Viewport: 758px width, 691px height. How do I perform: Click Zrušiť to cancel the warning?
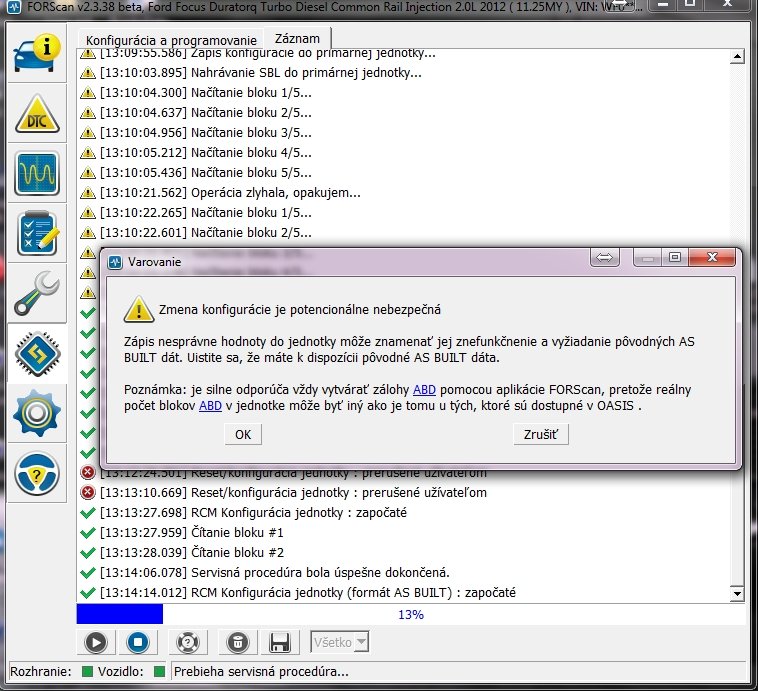(540, 434)
